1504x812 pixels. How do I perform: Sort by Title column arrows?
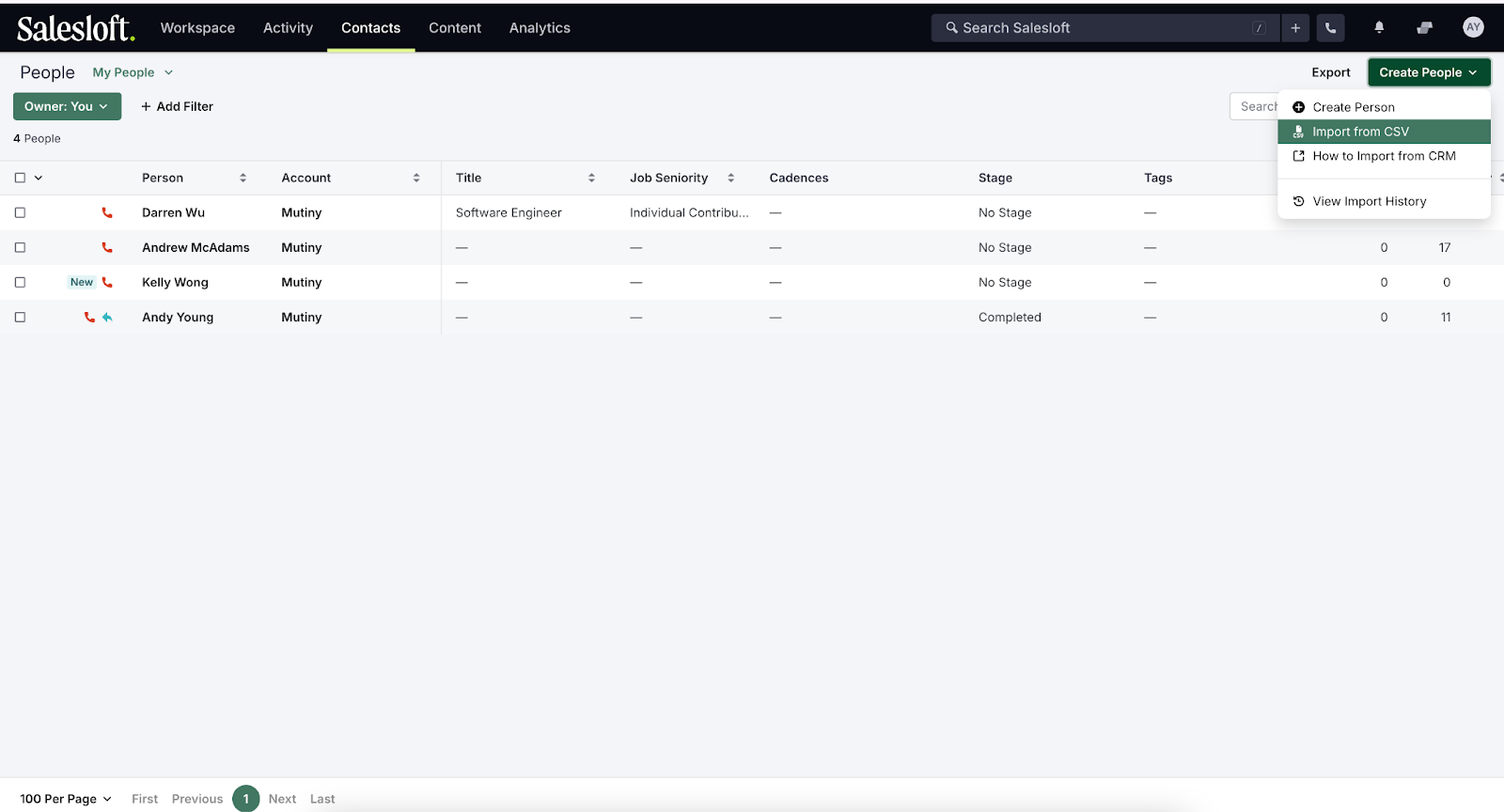pyautogui.click(x=591, y=178)
